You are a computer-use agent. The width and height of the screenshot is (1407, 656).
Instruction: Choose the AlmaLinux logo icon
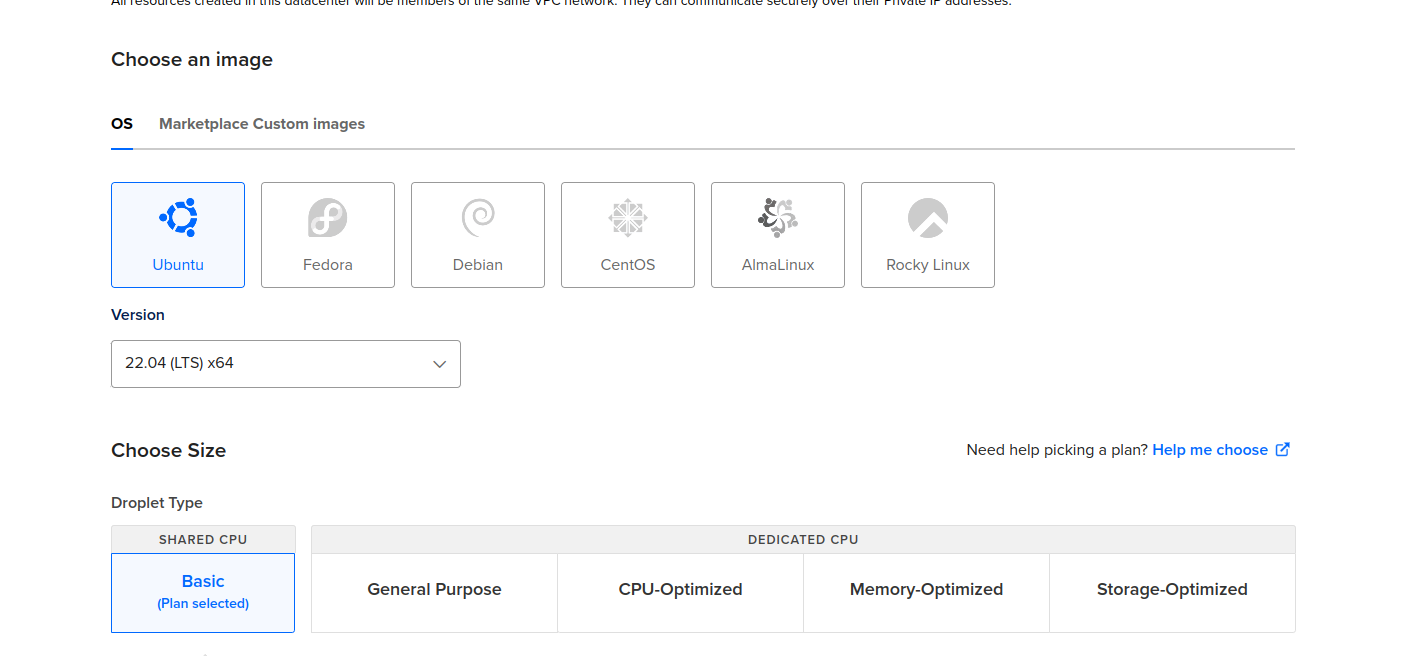point(777,218)
